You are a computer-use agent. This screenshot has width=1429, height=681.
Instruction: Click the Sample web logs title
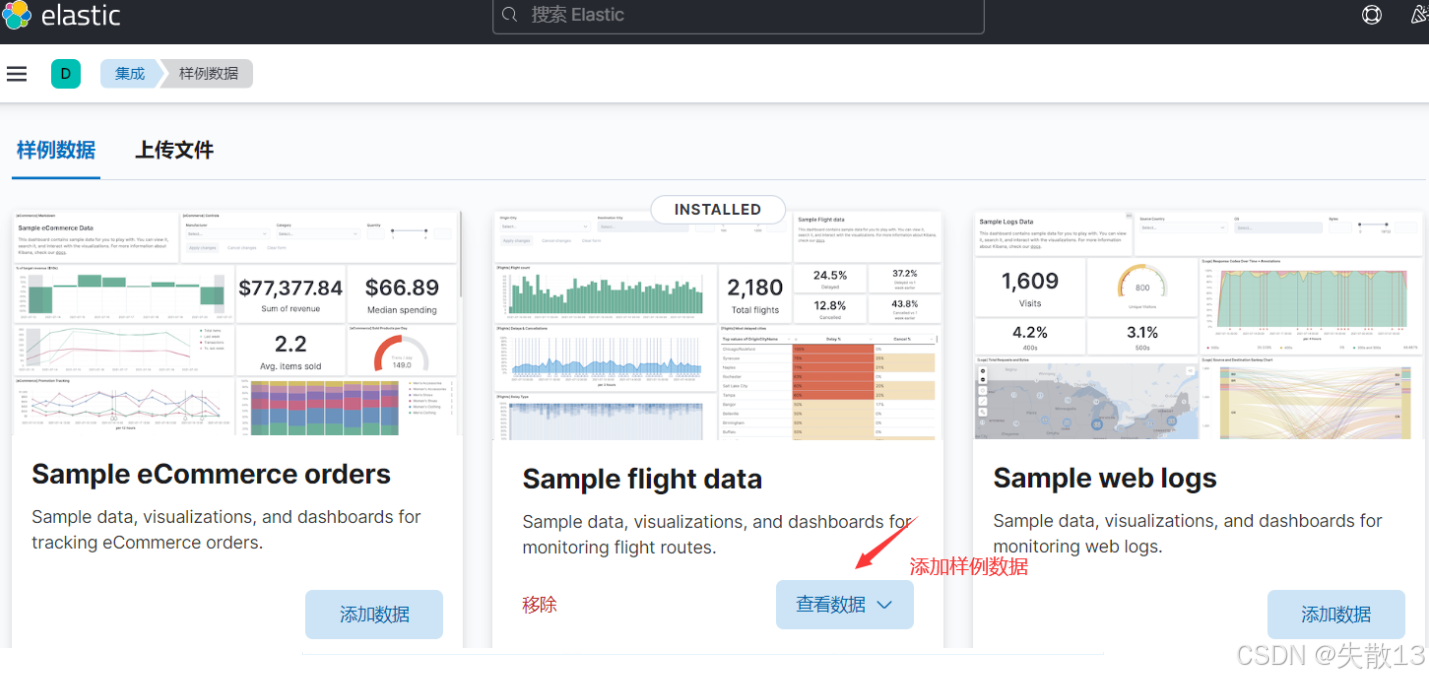pos(1105,478)
